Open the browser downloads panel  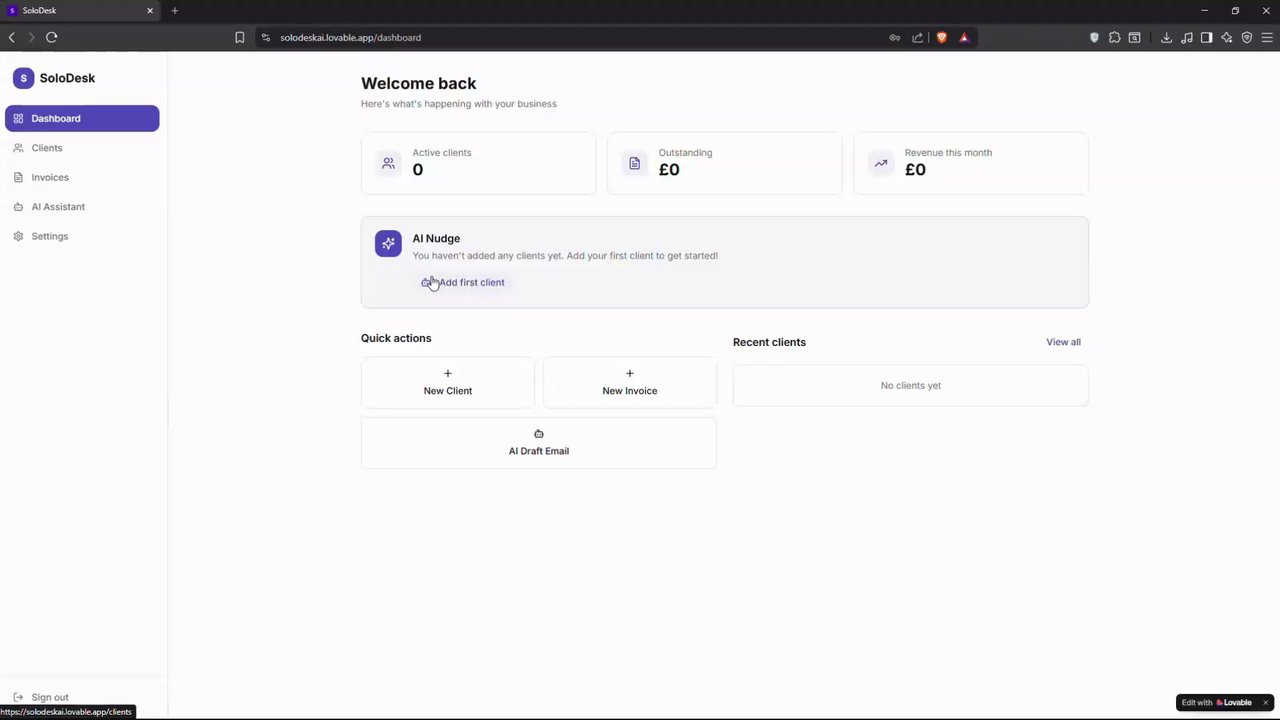(1166, 37)
